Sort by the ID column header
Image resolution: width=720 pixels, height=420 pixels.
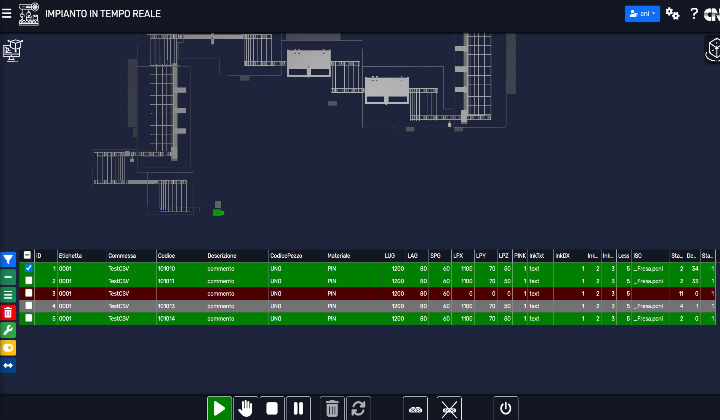pyautogui.click(x=45, y=256)
